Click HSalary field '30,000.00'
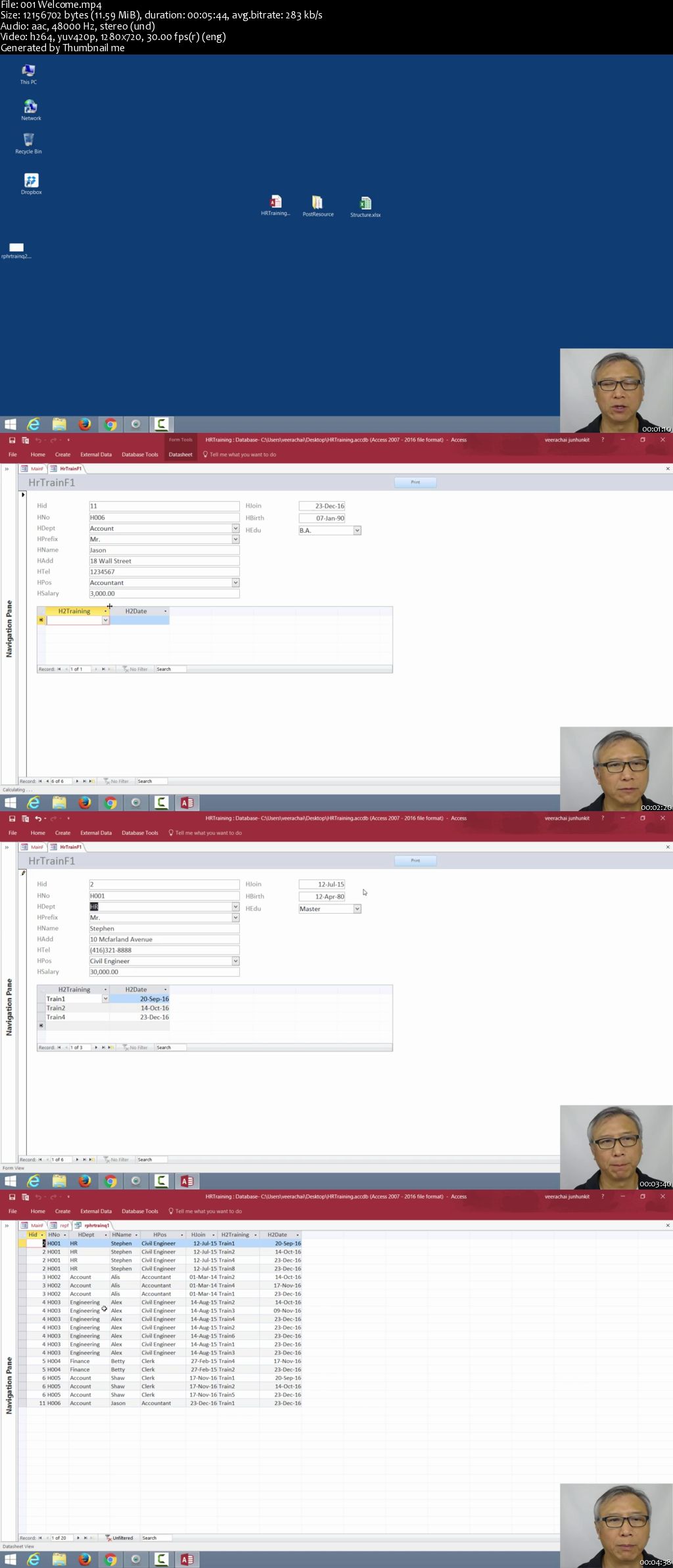 point(164,972)
